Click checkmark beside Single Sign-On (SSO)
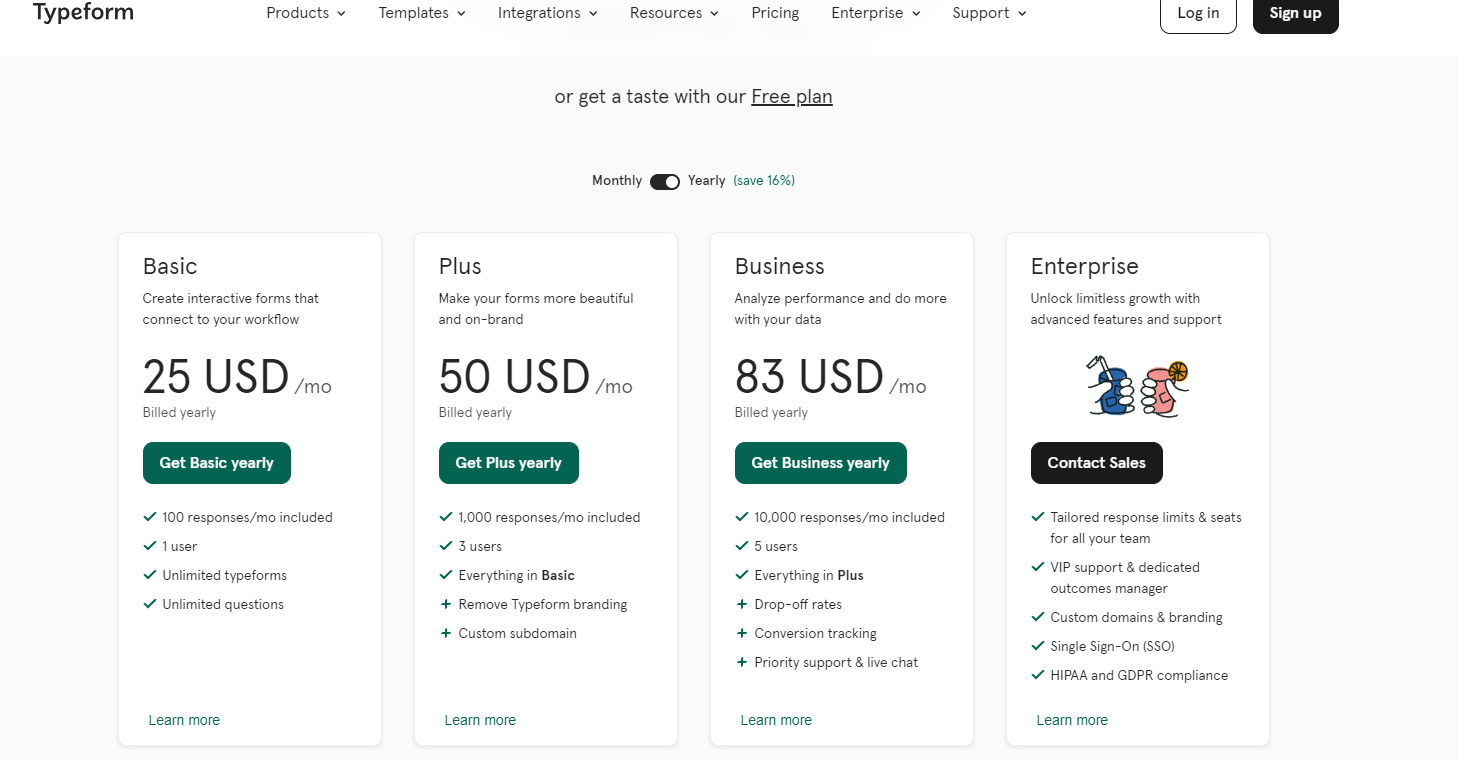 pos(1038,646)
